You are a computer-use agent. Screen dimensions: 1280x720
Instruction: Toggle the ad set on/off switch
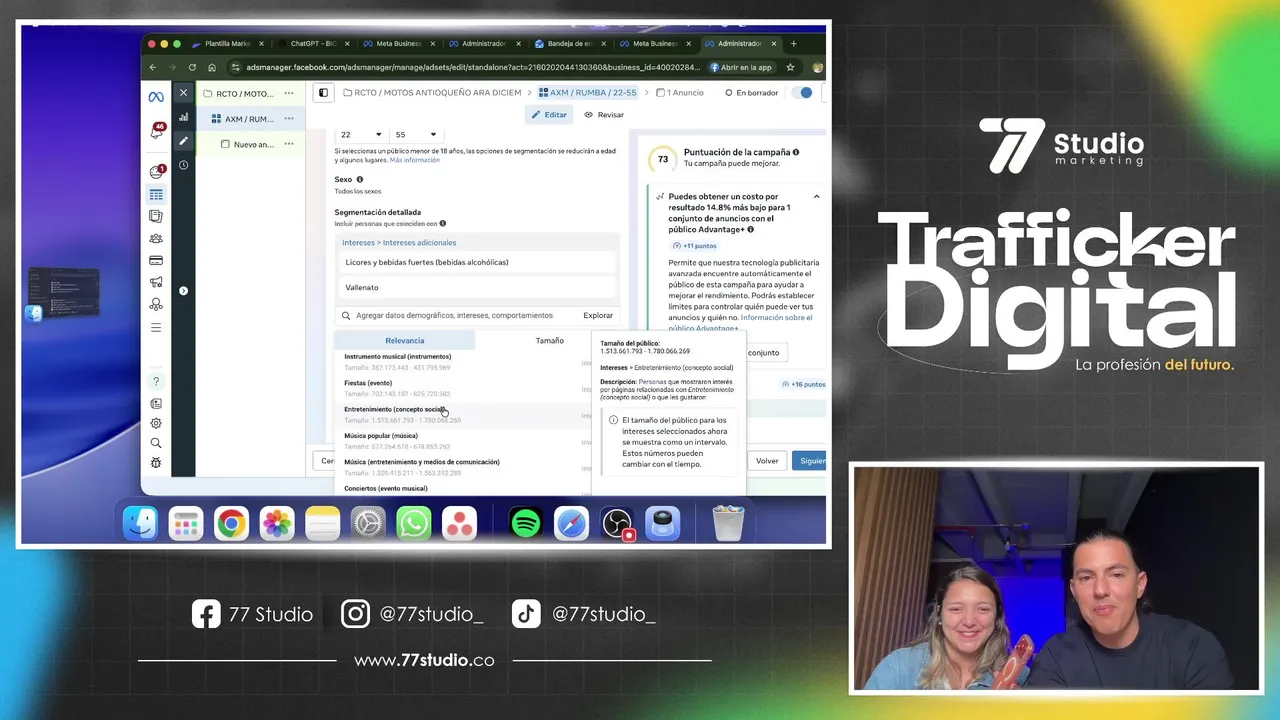tap(802, 93)
